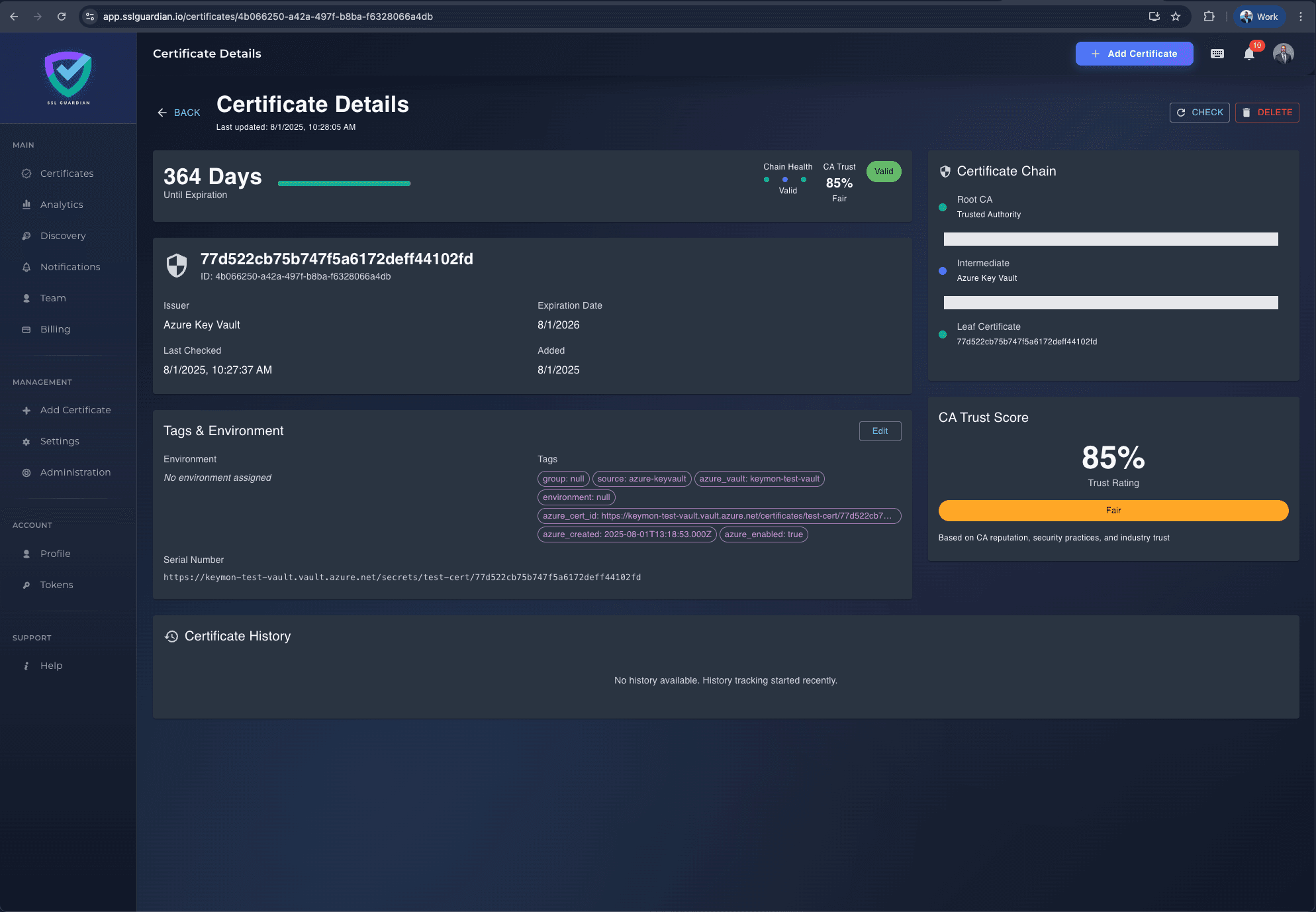
Task: Click the Discovery search icon
Action: tap(26, 236)
